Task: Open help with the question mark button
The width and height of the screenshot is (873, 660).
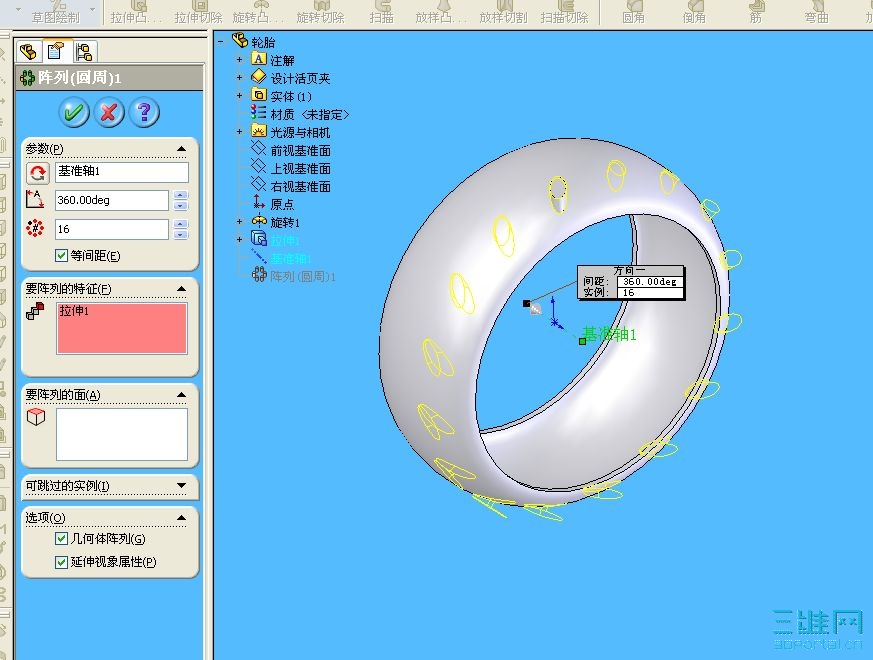Action: [x=144, y=113]
